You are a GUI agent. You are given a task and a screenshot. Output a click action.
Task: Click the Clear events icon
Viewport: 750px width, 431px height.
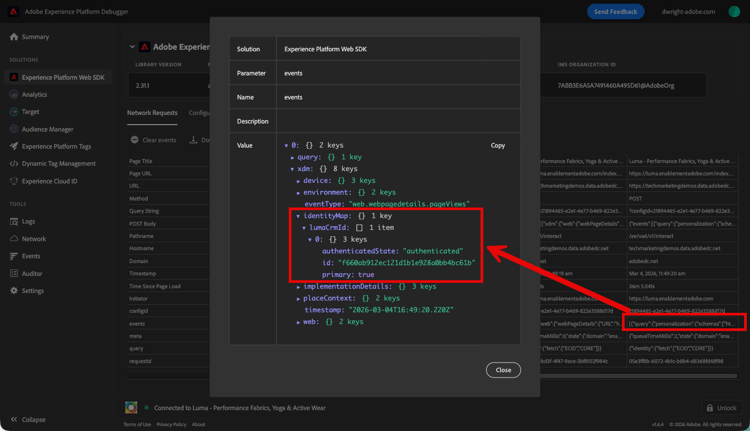pyautogui.click(x=134, y=140)
